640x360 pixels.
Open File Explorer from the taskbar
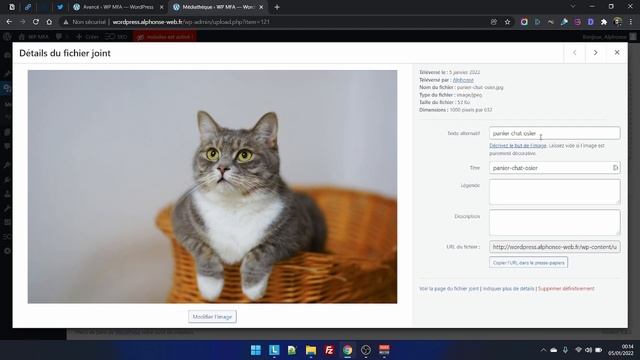pos(311,350)
